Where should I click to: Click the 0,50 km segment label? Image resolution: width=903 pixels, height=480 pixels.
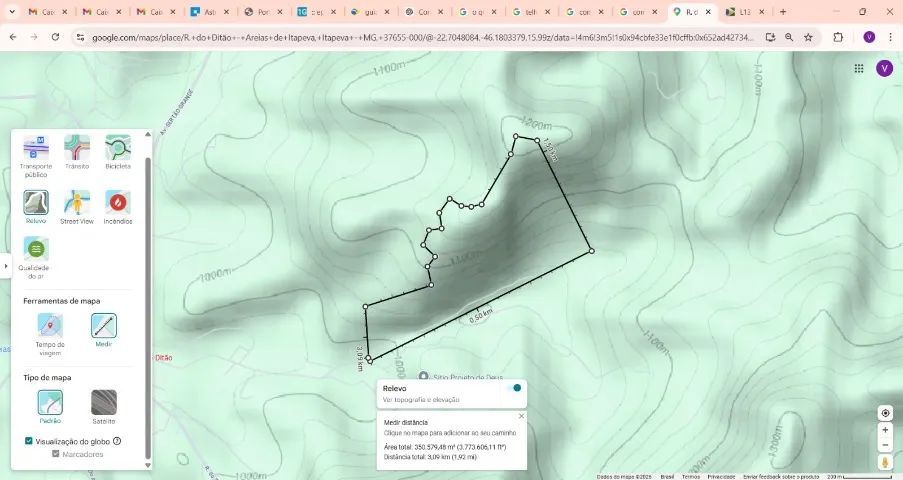pyautogui.click(x=481, y=316)
